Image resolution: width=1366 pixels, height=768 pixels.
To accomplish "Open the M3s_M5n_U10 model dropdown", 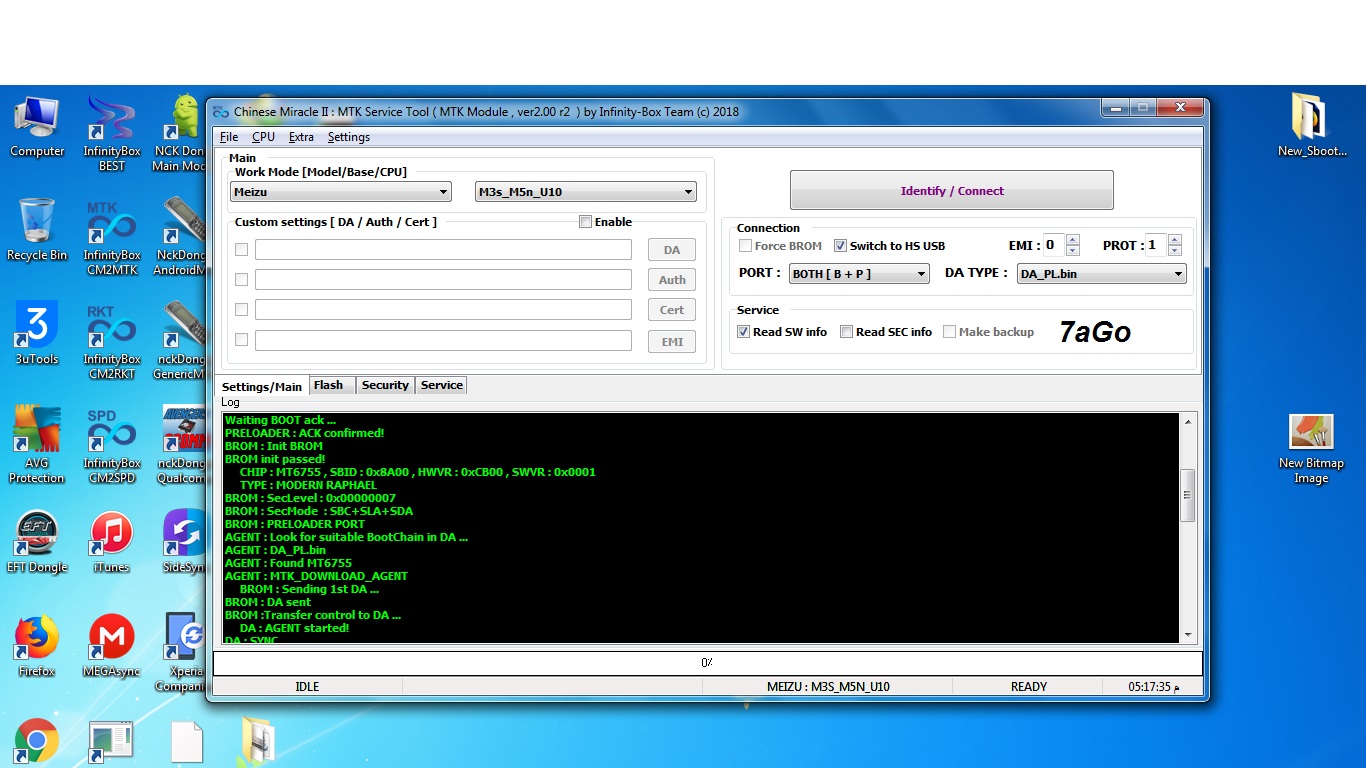I will click(x=586, y=192).
